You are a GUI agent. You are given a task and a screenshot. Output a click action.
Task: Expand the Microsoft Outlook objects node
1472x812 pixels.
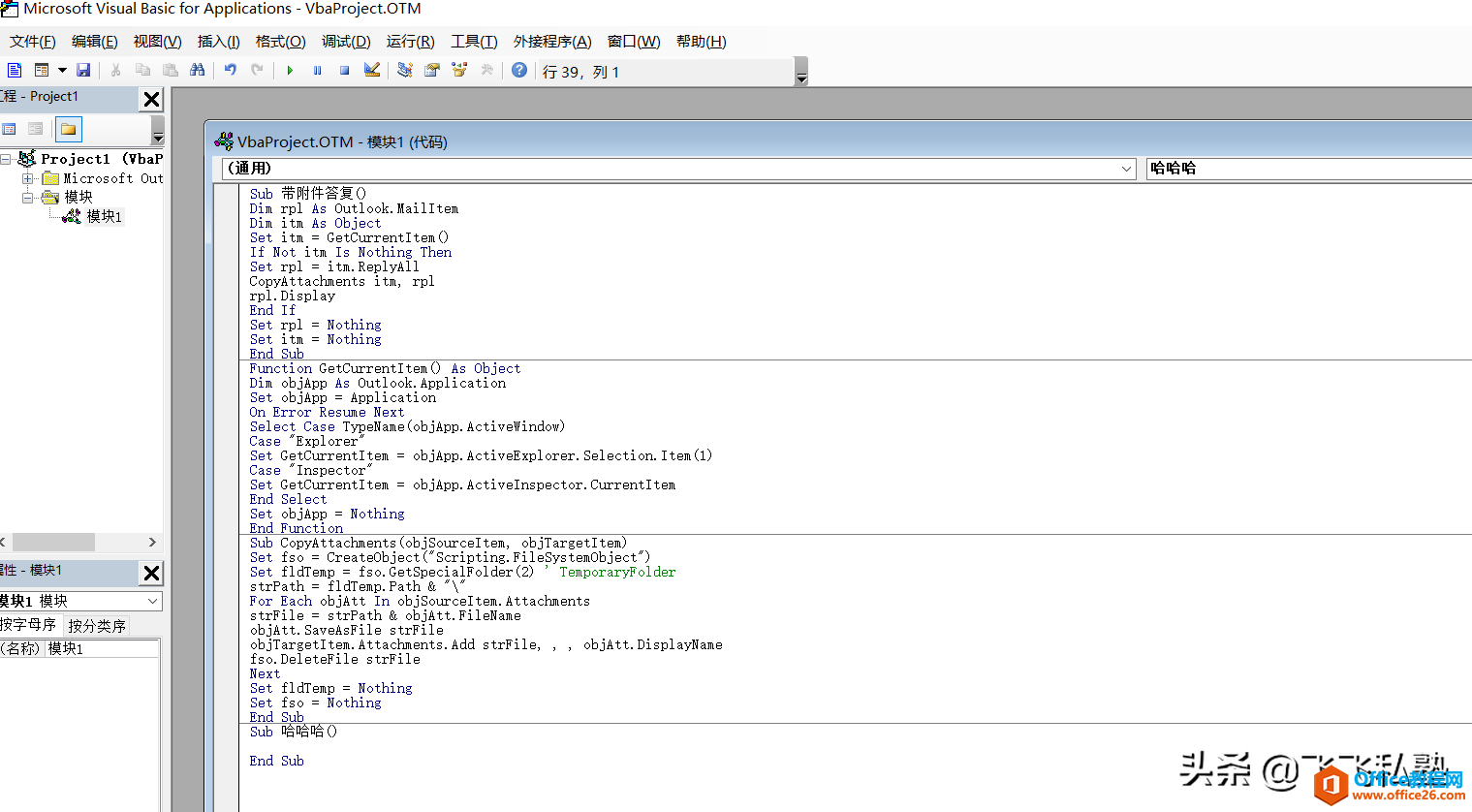pyautogui.click(x=28, y=178)
